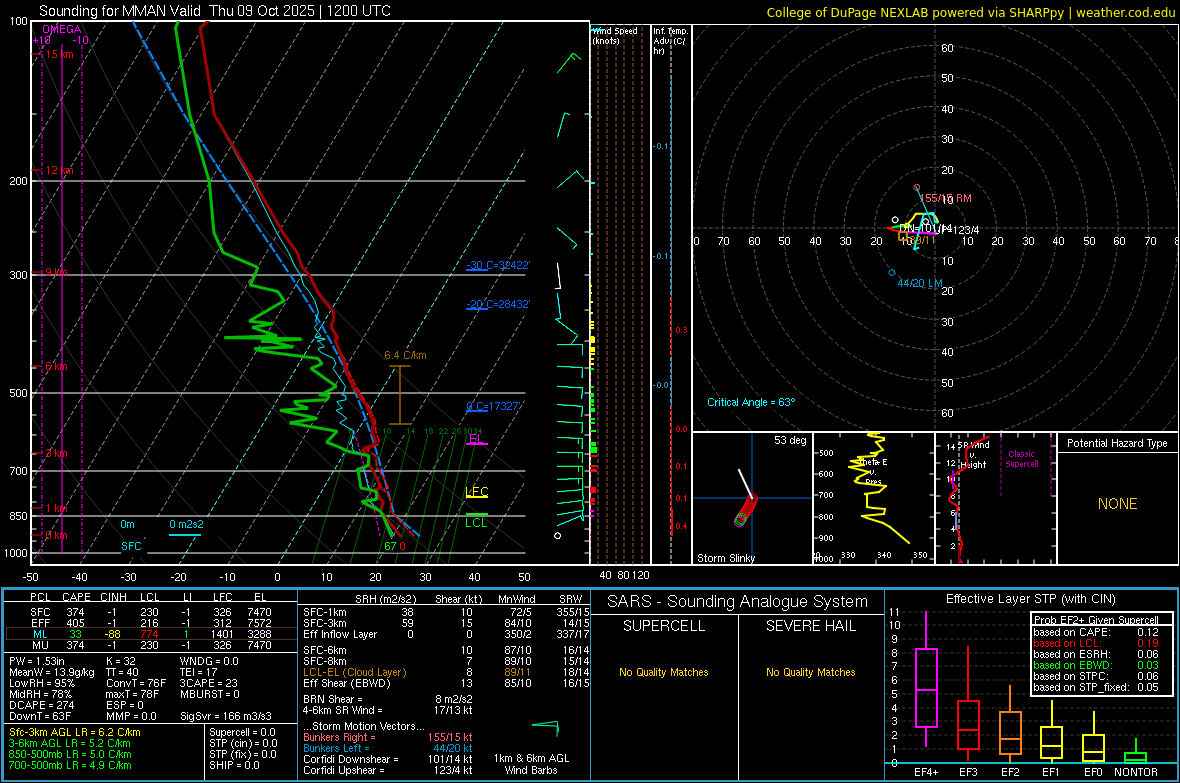
Task: Click the '-30 C=32422' temperature level label
Action: click(x=498, y=265)
